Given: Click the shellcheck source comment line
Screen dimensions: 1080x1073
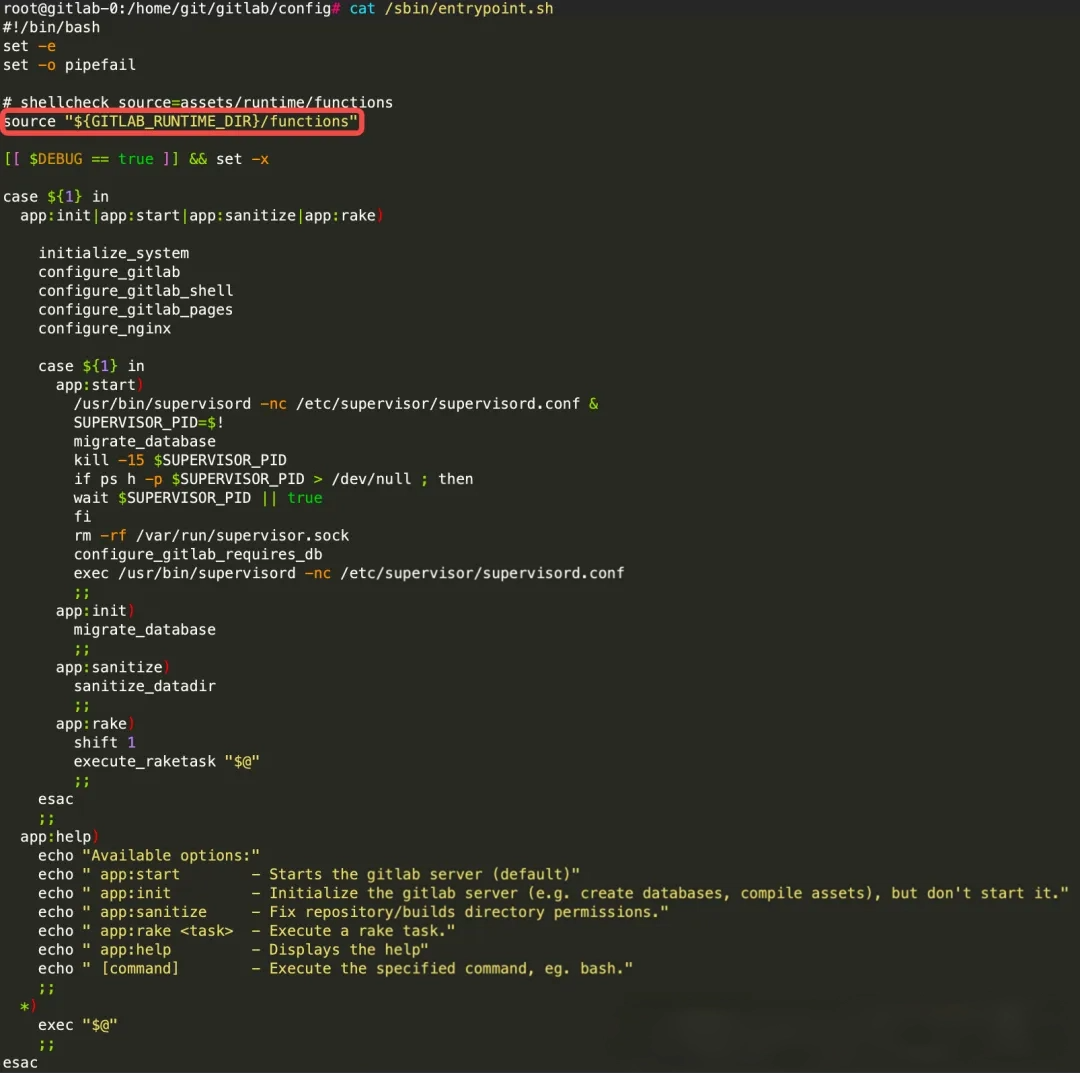Looking at the screenshot, I should (198, 102).
